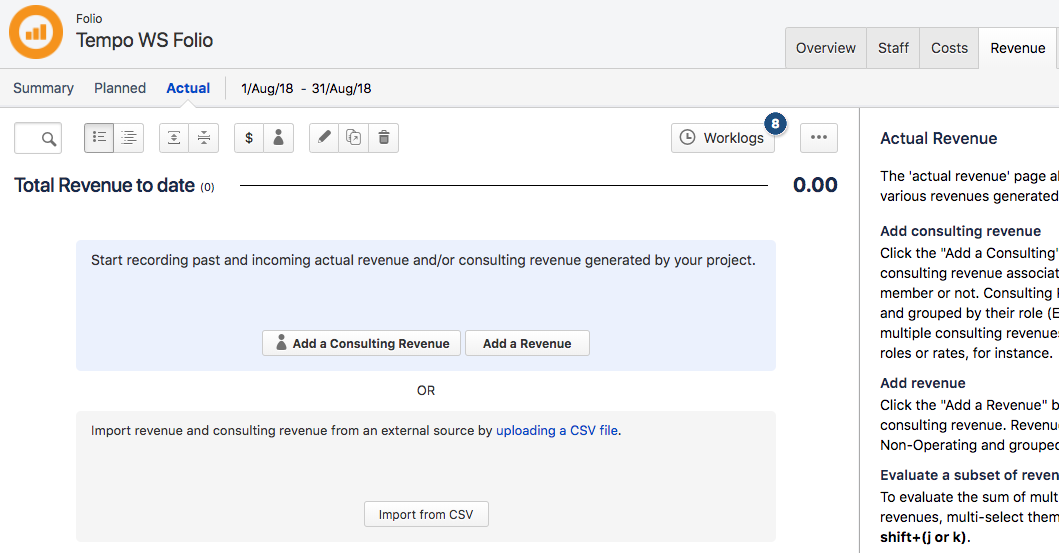Open the three-dots more options menu

pos(819,138)
